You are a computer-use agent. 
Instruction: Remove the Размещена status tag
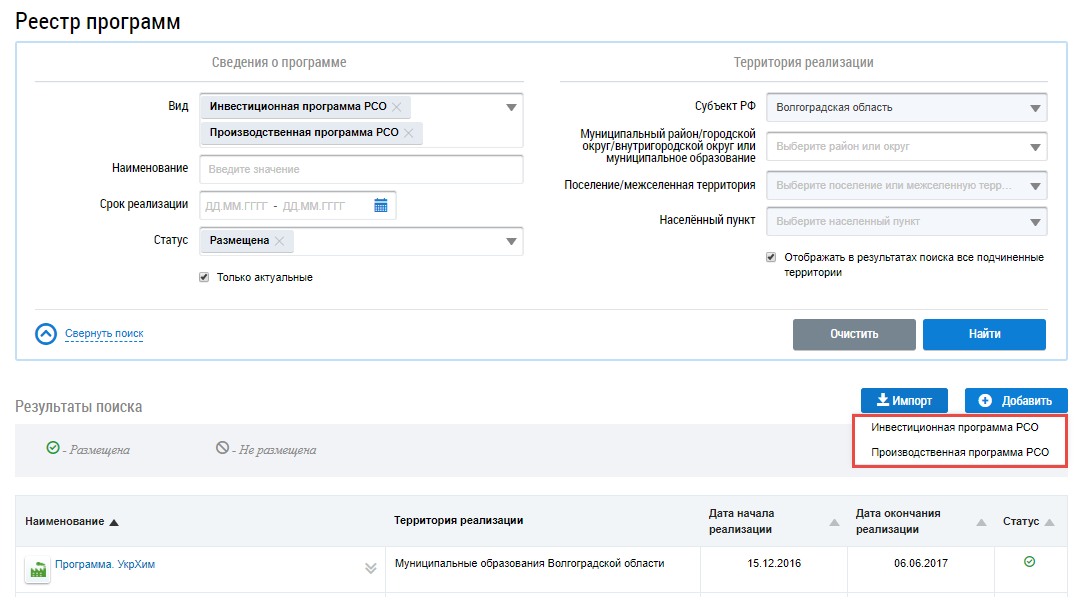coord(279,241)
